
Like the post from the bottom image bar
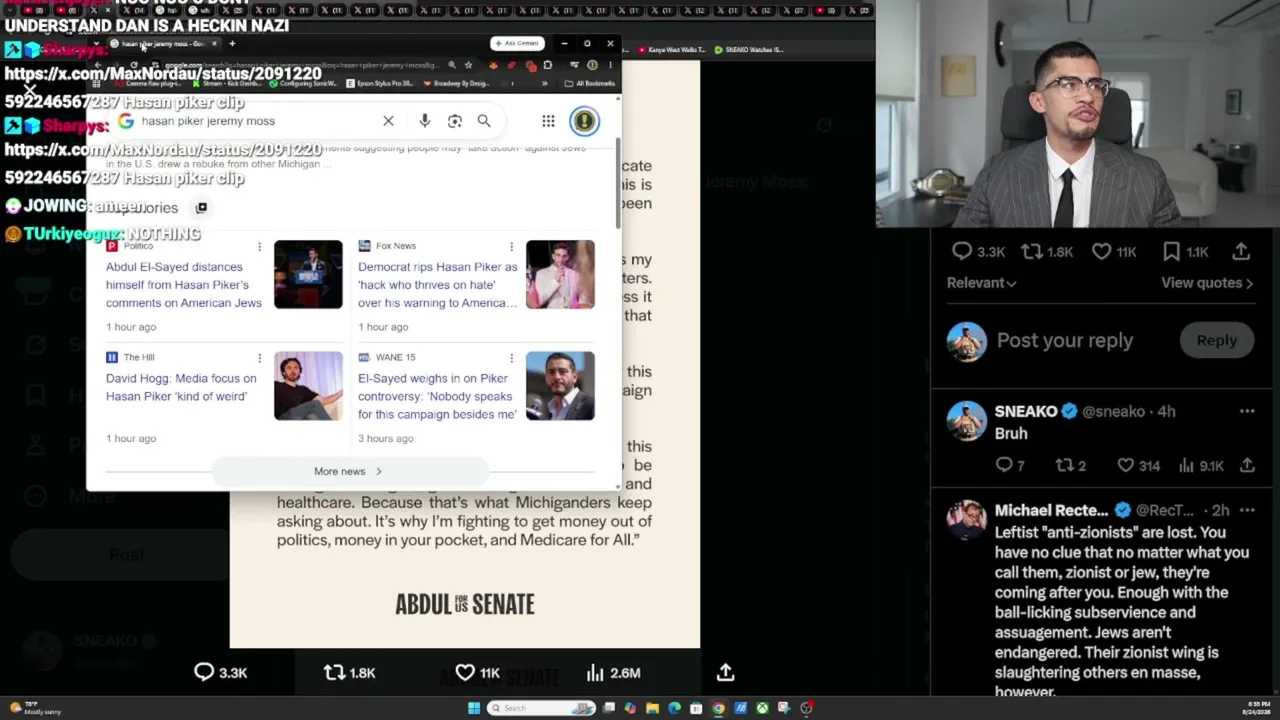477,673
